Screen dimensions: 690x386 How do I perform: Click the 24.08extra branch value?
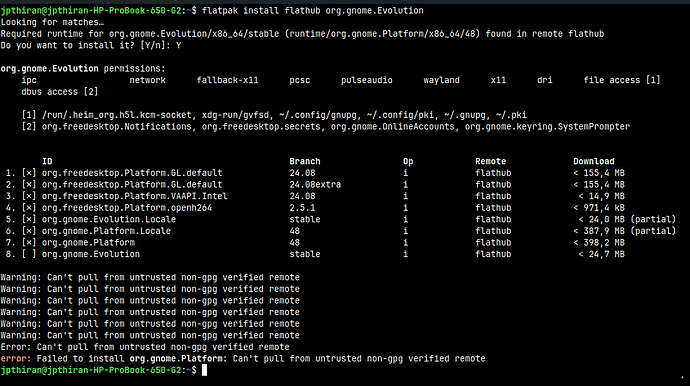[x=315, y=184]
